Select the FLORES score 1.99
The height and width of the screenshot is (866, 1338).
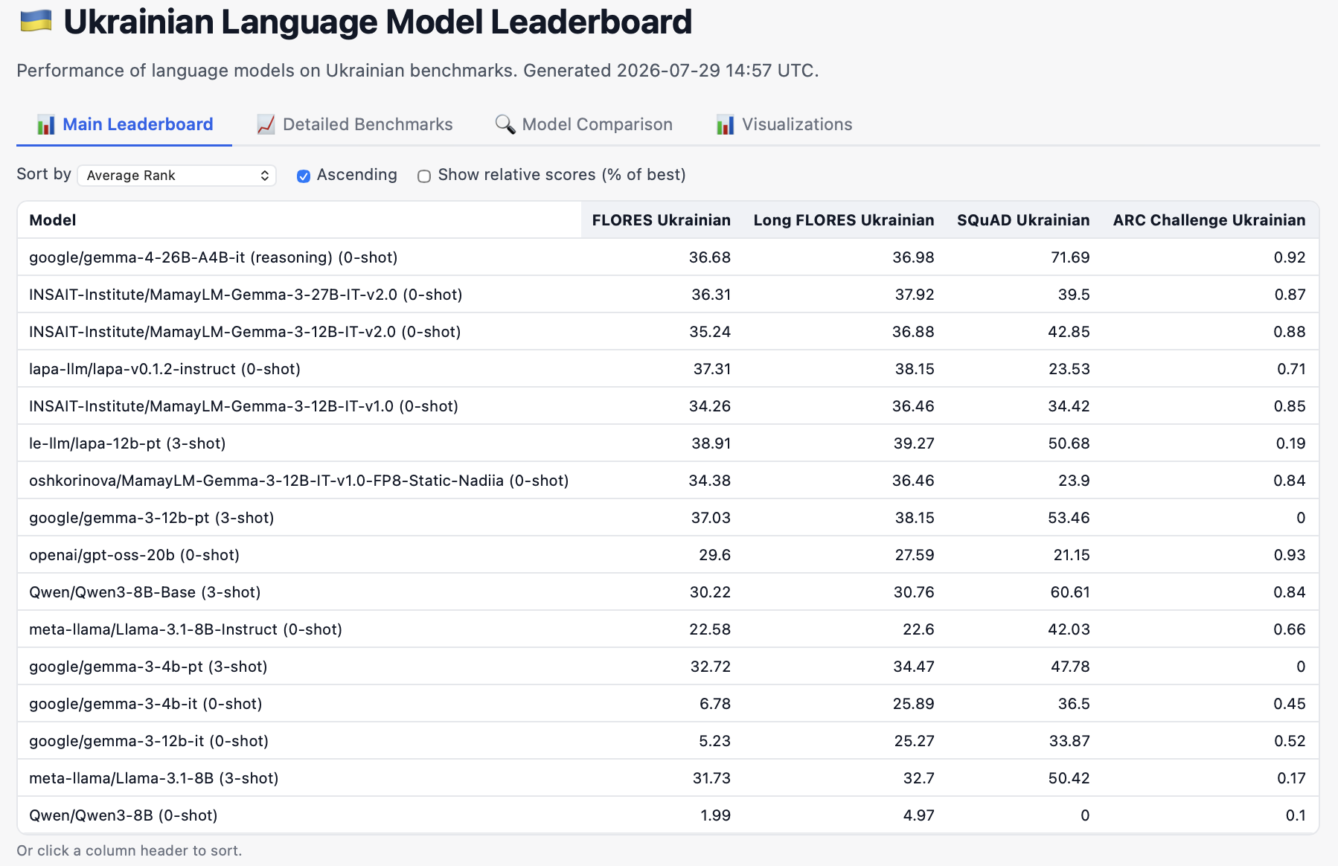pos(716,815)
